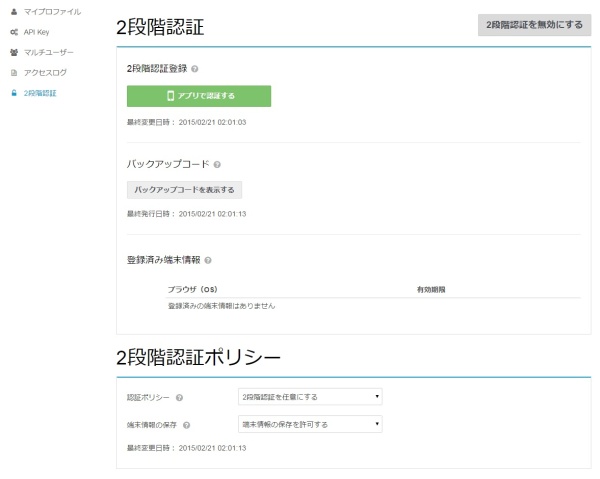Click the gears icon next to API Key
The width and height of the screenshot is (600, 479).
coord(13,31)
